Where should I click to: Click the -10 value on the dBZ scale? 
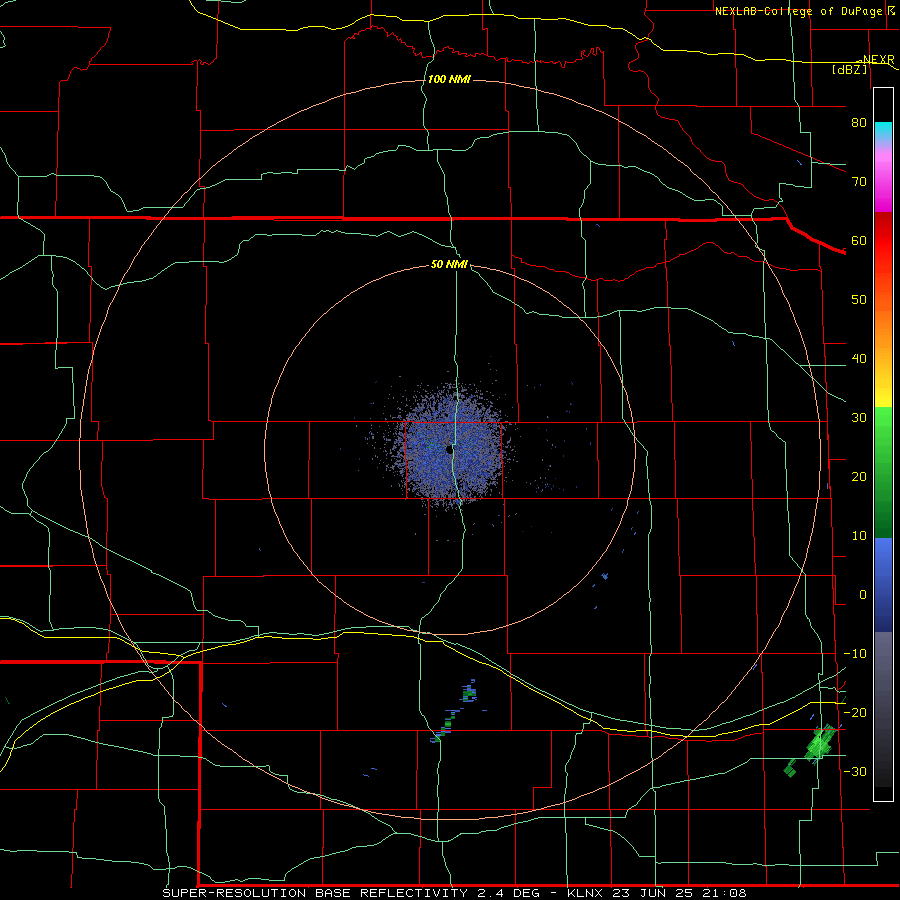(855, 654)
